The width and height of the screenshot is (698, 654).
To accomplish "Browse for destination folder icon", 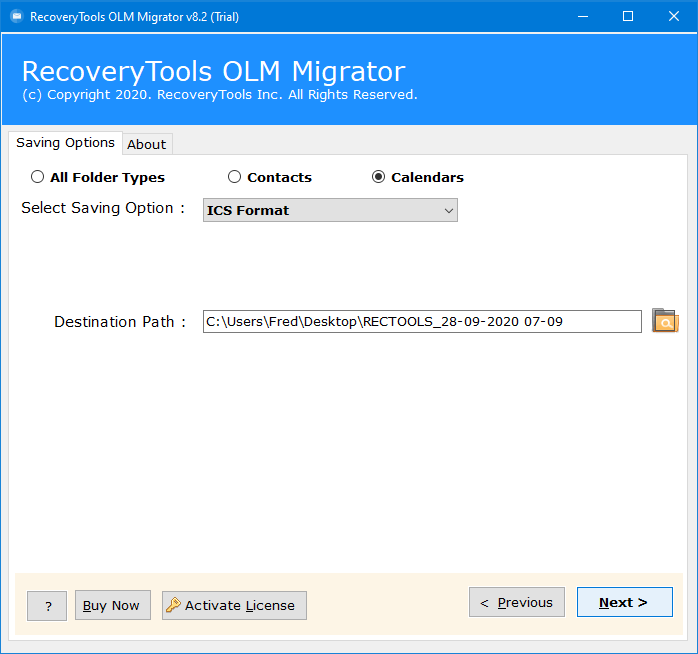I will (x=665, y=321).
